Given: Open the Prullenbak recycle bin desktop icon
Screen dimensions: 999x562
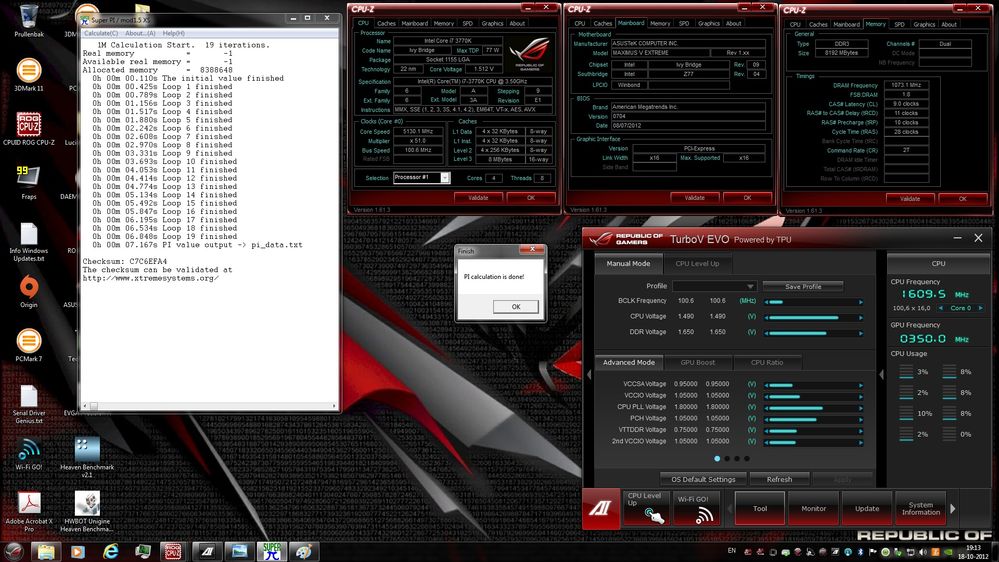Looking at the screenshot, I should (29, 21).
